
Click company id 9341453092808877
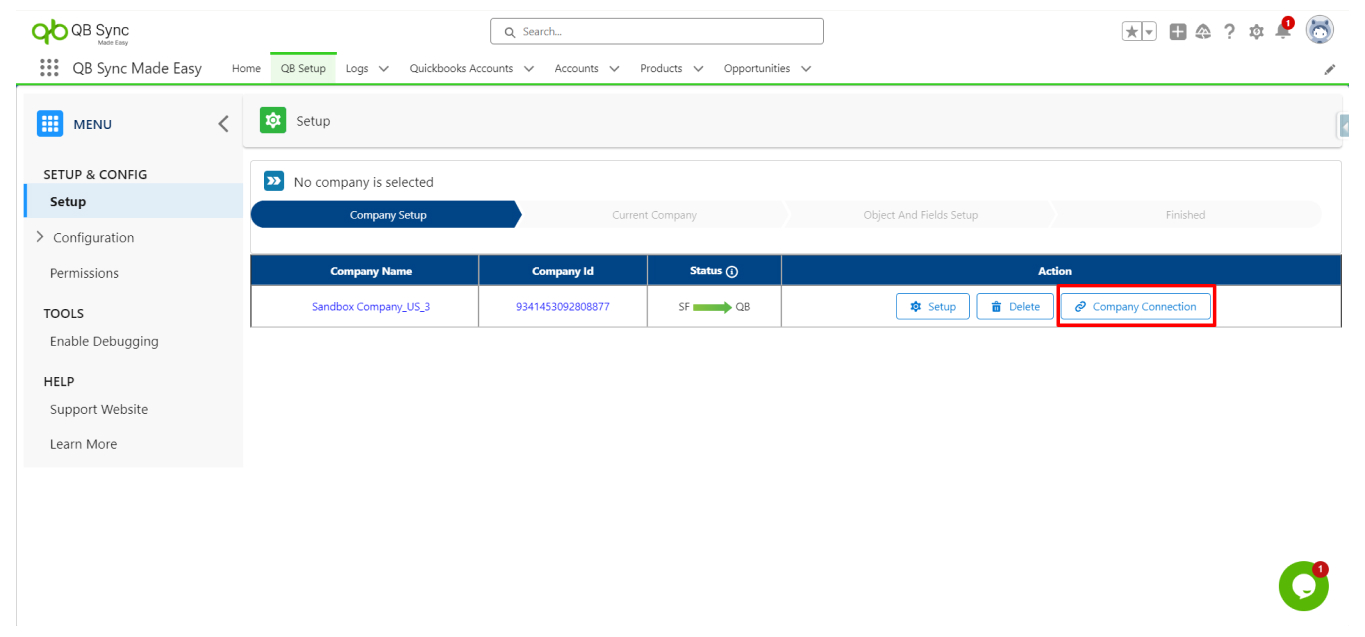[562, 307]
